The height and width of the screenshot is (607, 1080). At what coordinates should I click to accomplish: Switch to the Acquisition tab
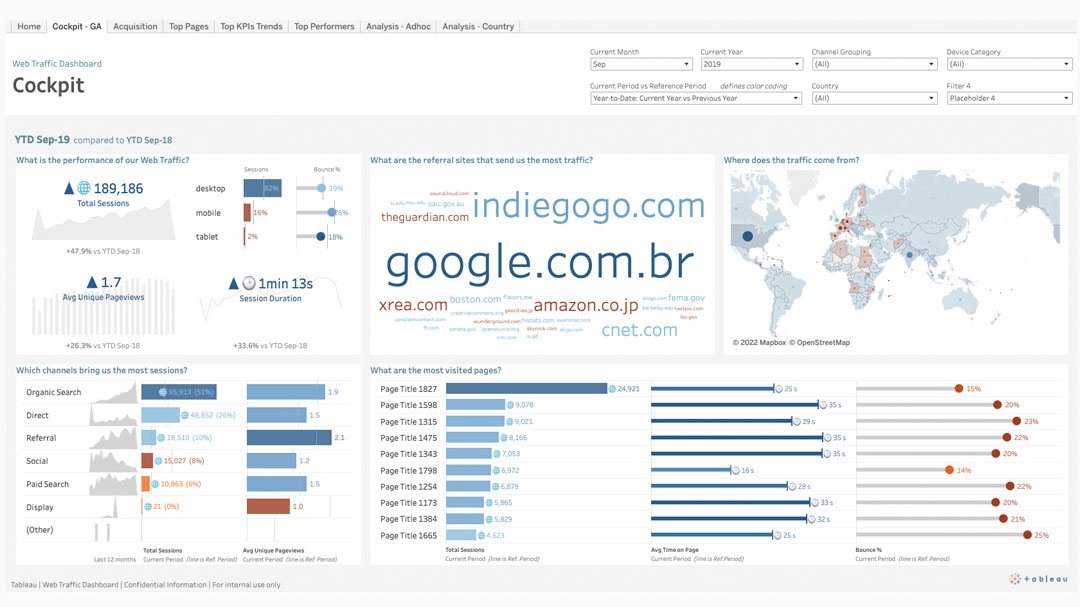coord(135,26)
